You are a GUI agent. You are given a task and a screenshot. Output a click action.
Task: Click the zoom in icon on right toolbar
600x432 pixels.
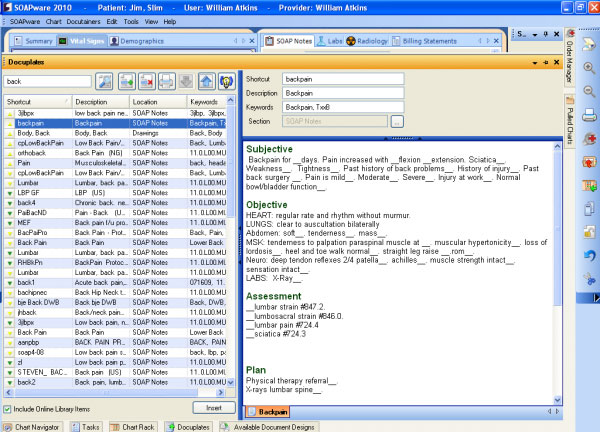tap(590, 69)
